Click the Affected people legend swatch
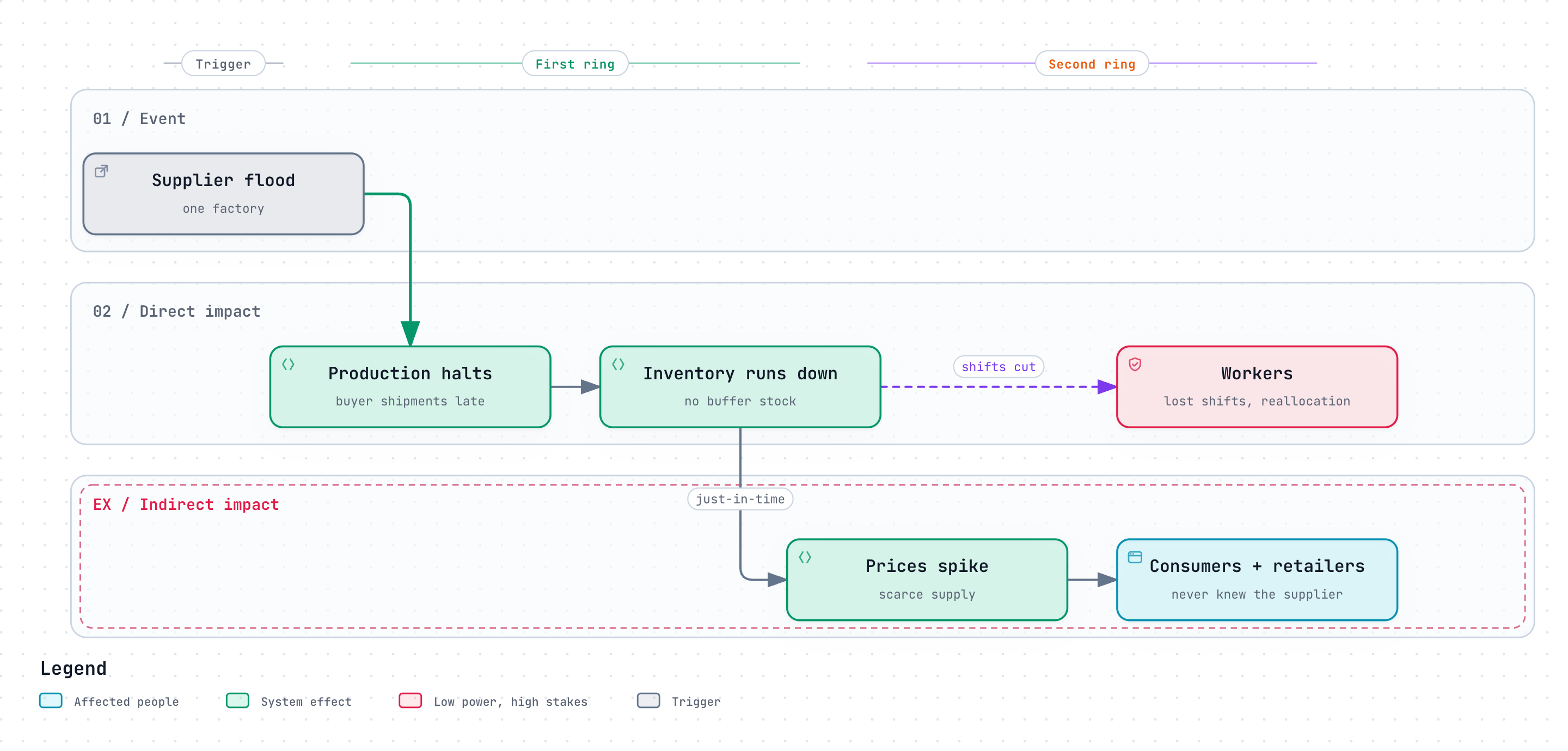This screenshot has height=751, width=1568. (51, 700)
